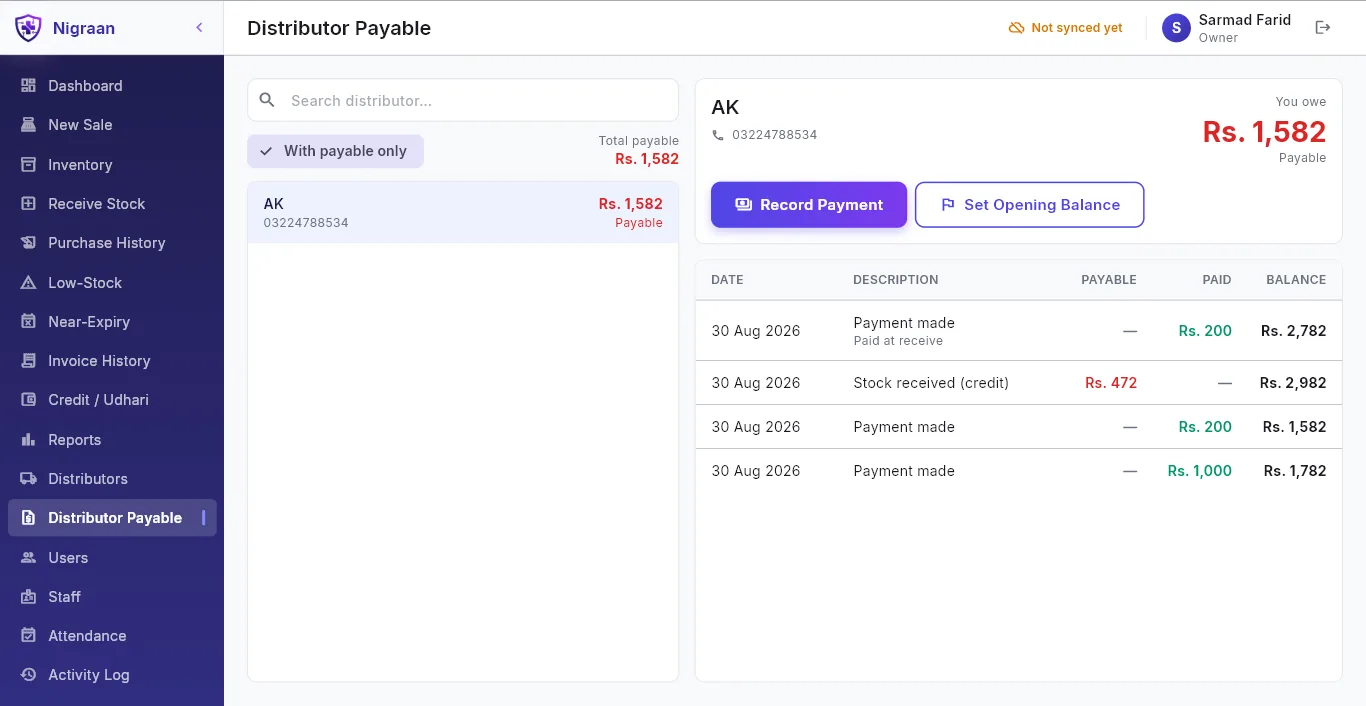The image size is (1366, 706).
Task: Open Dashboard from the sidebar
Action: pyautogui.click(x=112, y=86)
